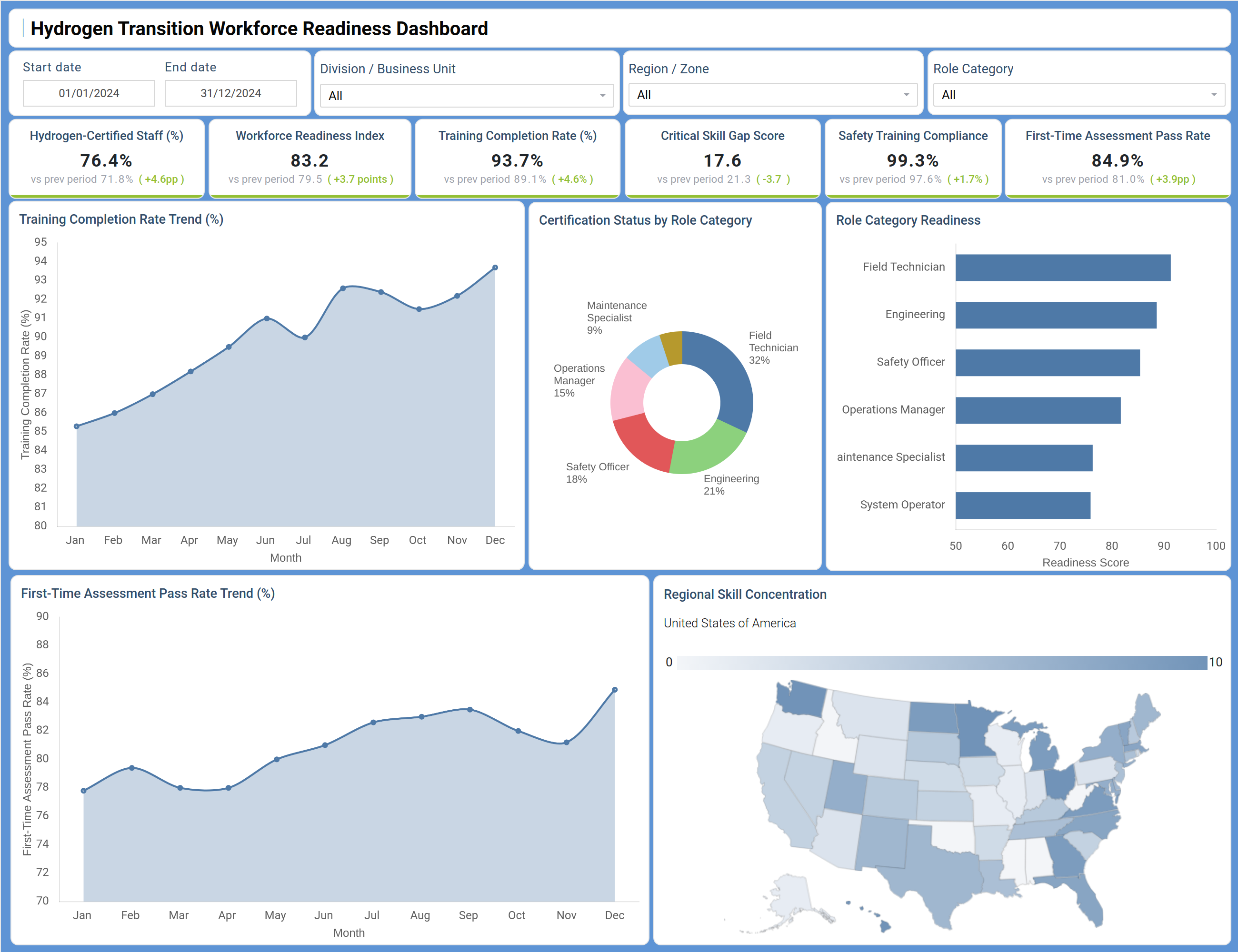Select the Critical Skill Gap Score value 17.6
This screenshot has height=952, width=1238.
coord(722,160)
